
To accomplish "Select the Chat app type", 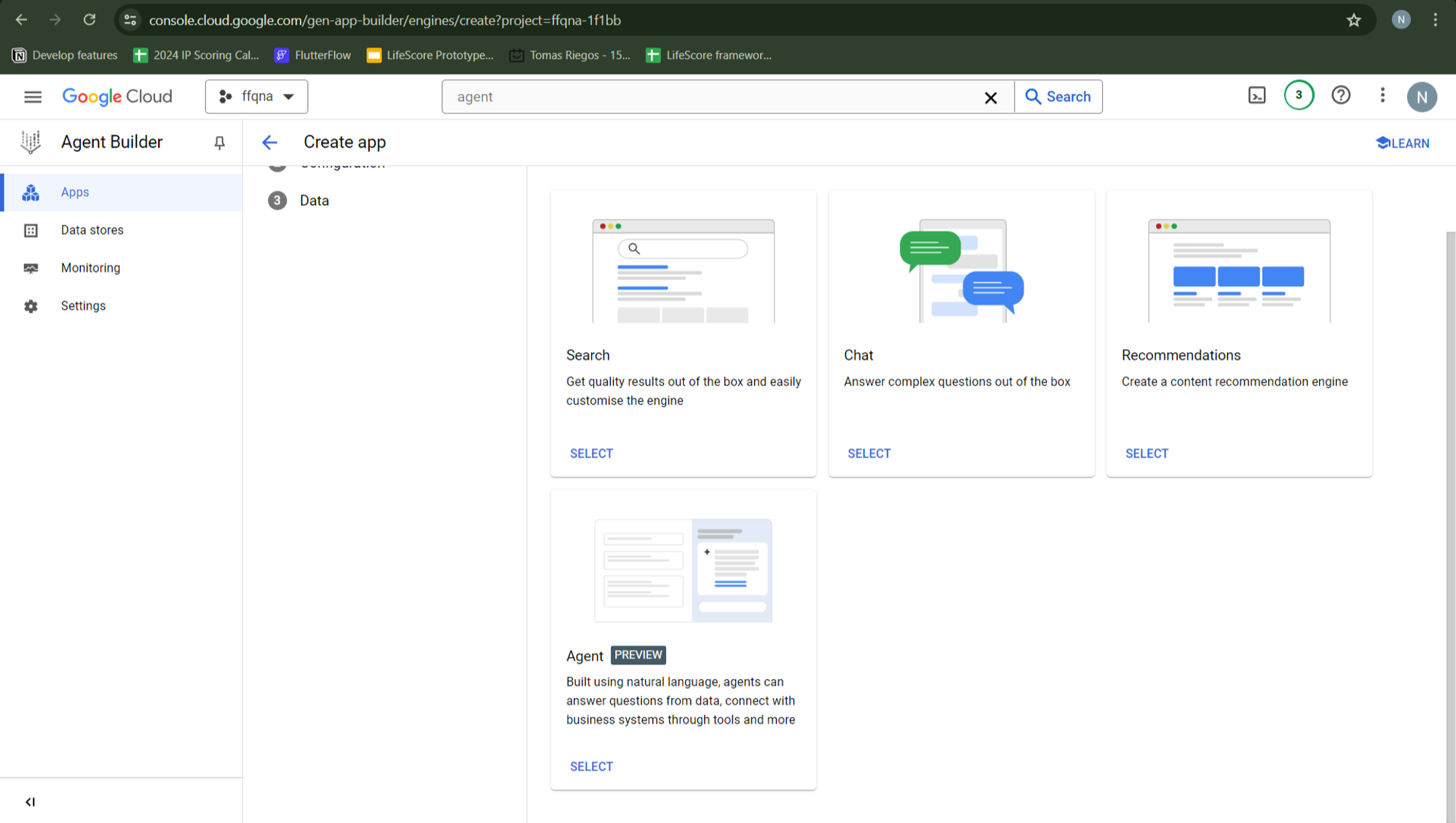I will (869, 453).
